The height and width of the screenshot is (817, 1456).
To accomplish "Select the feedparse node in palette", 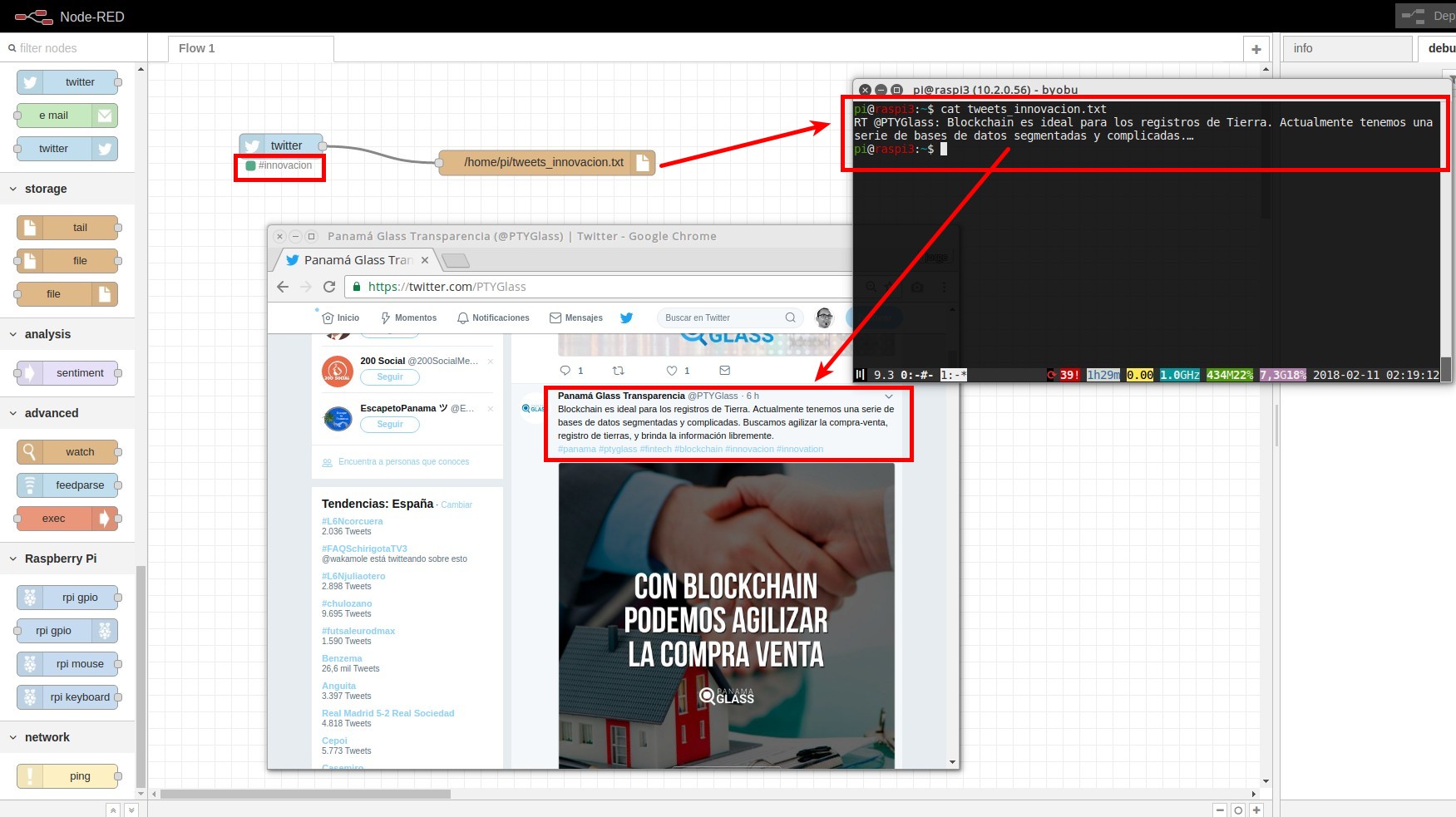I will (x=67, y=485).
